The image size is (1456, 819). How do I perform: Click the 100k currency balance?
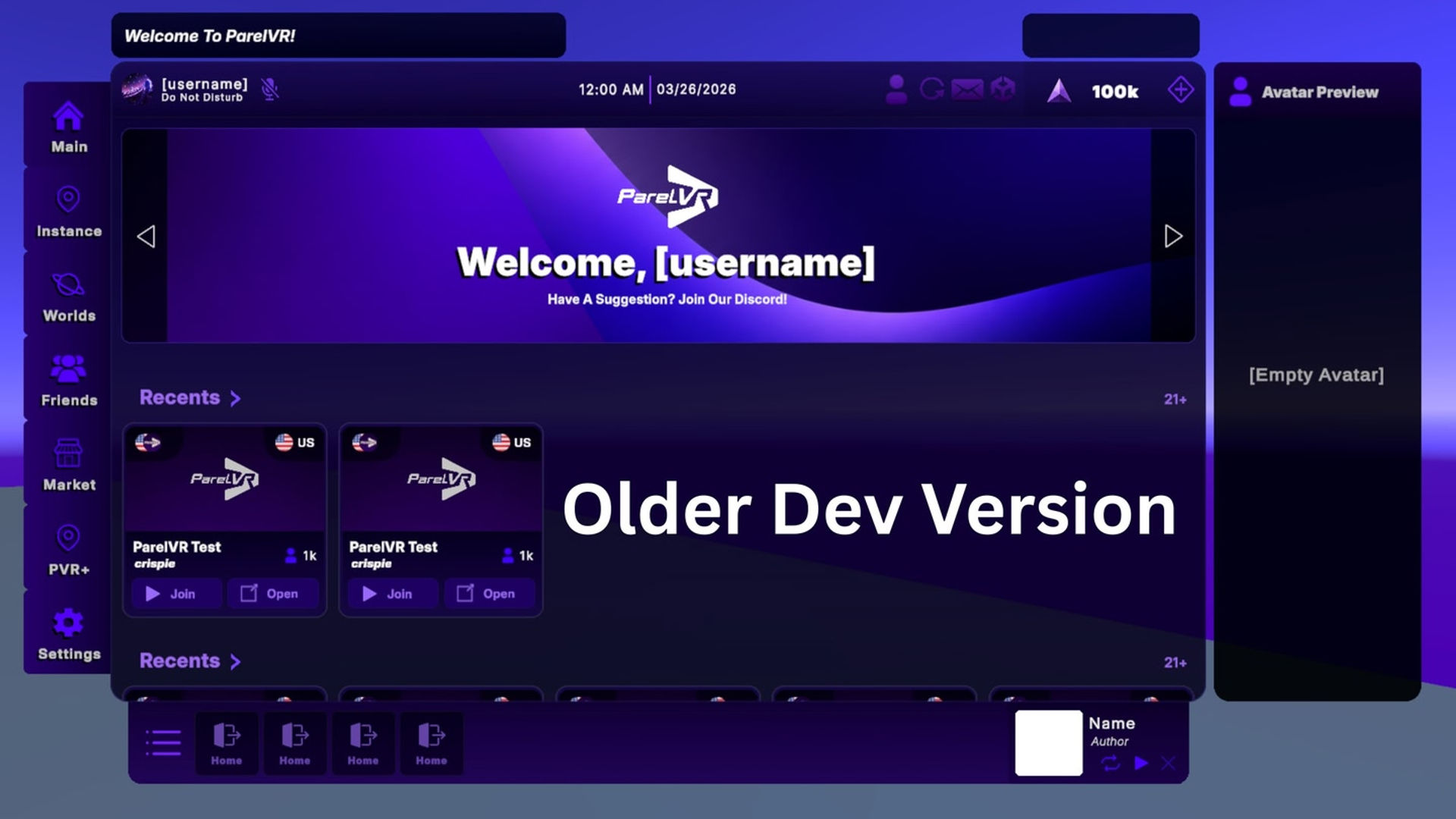click(1115, 92)
